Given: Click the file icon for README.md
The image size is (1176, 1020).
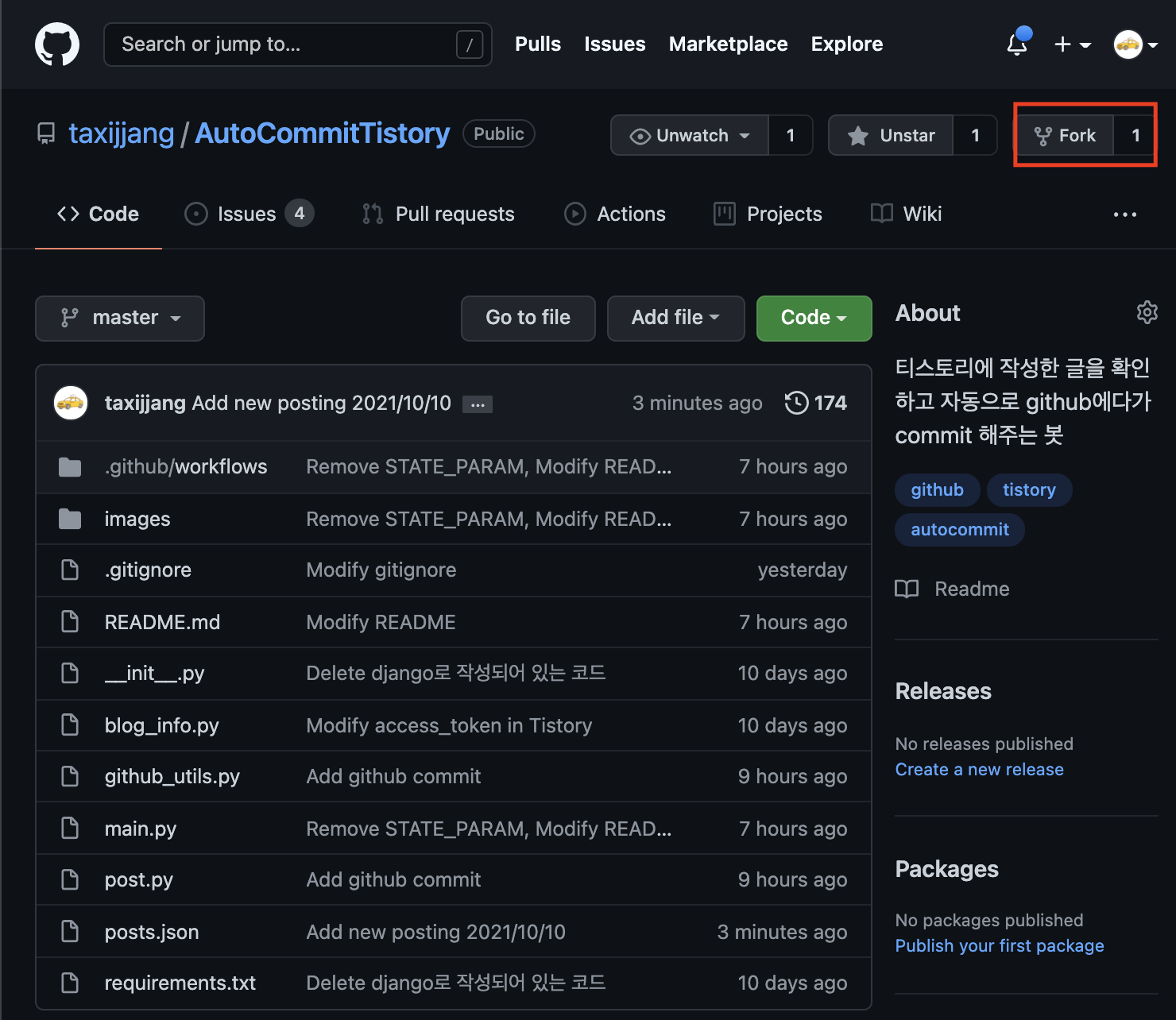Looking at the screenshot, I should coord(70,622).
